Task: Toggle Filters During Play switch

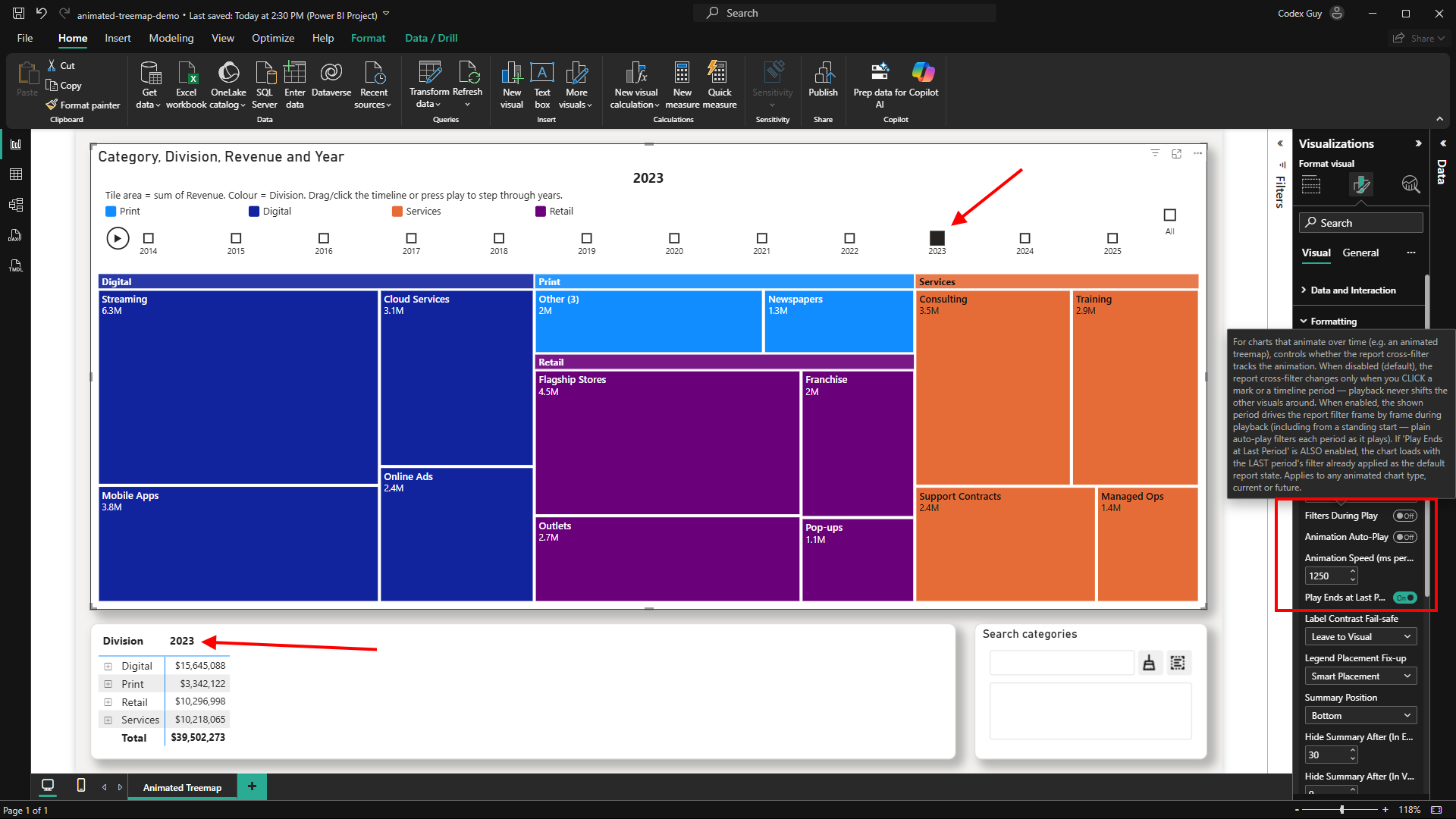Action: coord(1405,516)
